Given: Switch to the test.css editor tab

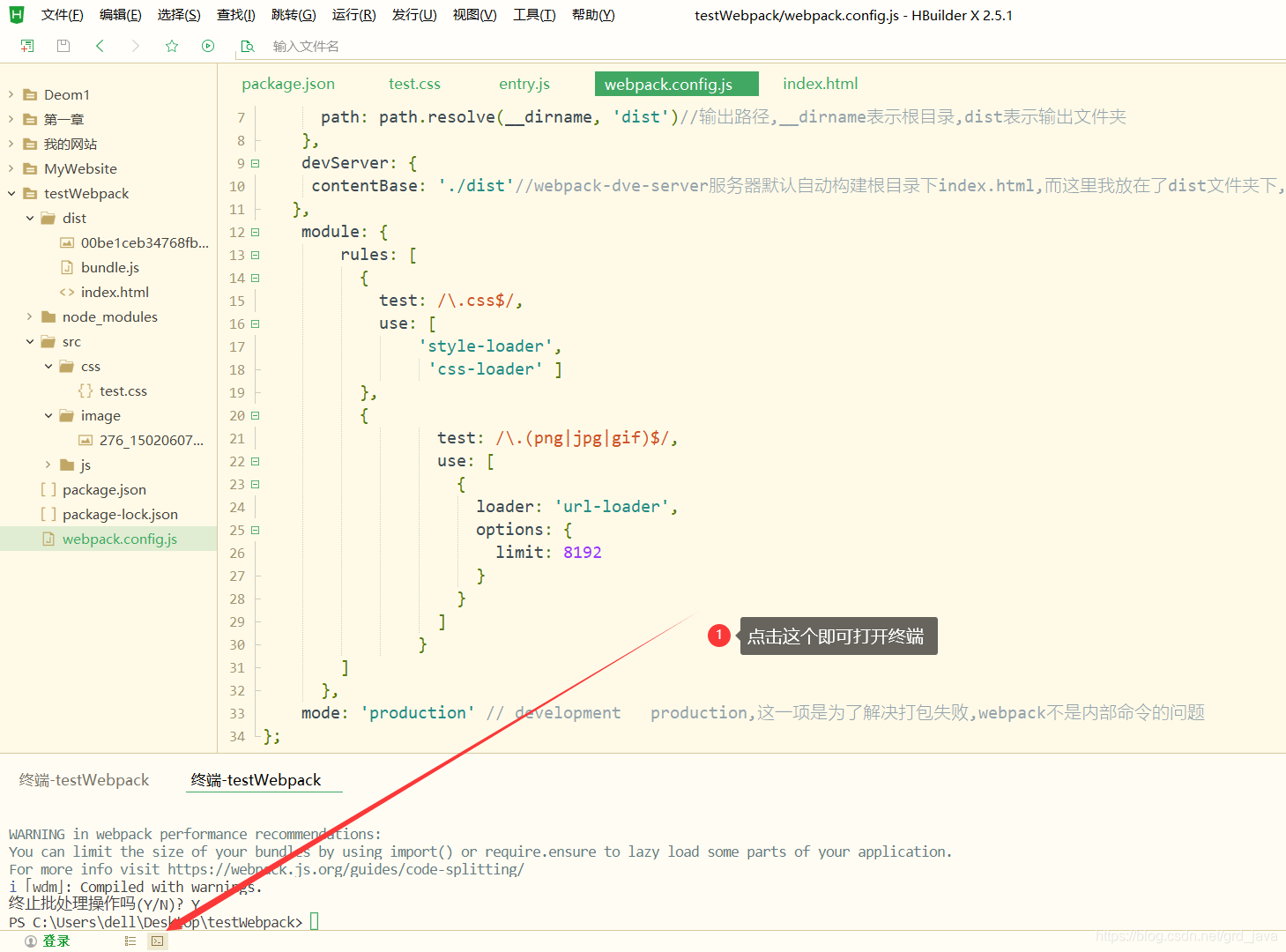Looking at the screenshot, I should (414, 84).
